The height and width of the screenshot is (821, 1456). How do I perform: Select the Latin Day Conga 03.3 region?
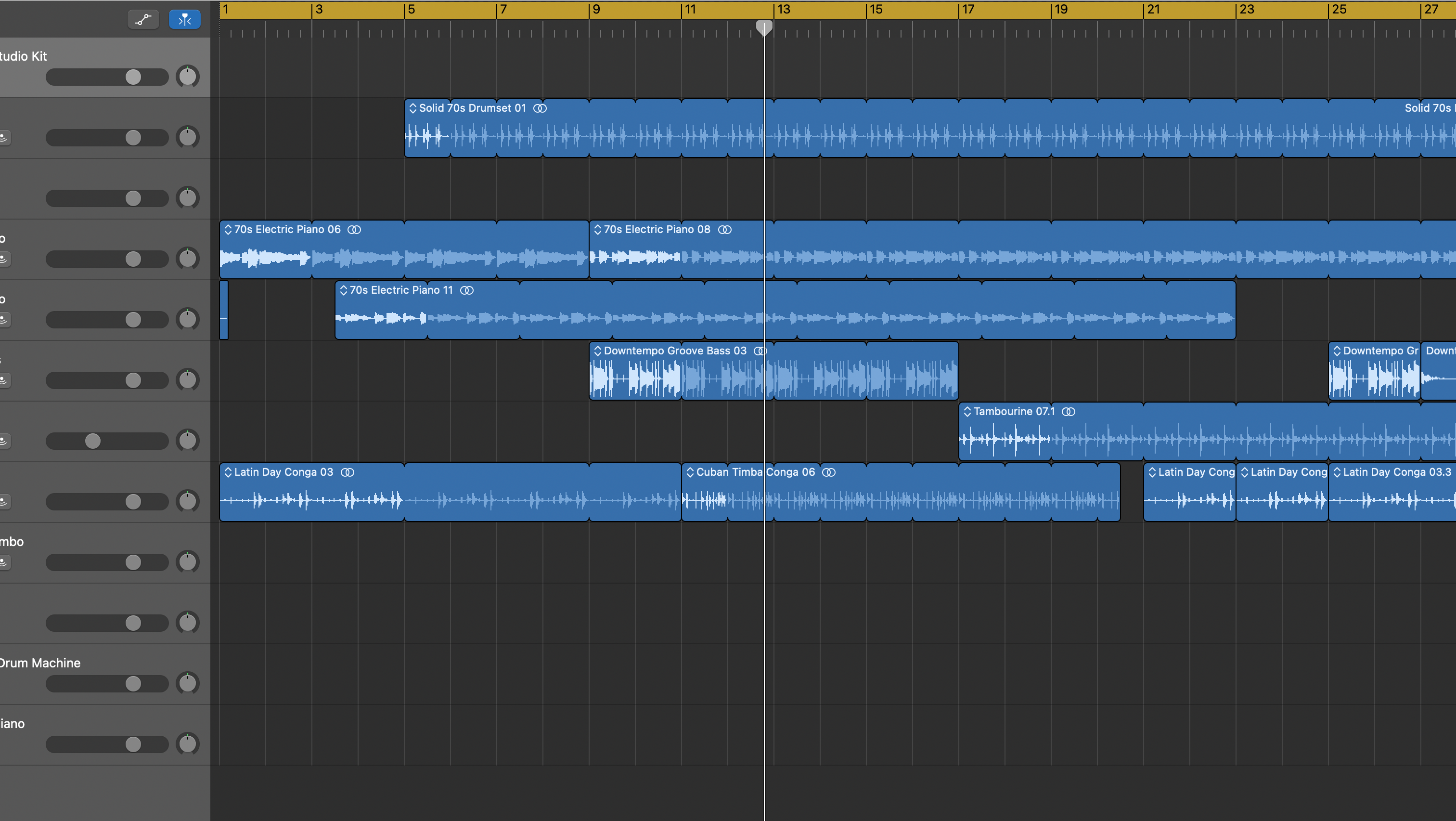coord(1392,492)
